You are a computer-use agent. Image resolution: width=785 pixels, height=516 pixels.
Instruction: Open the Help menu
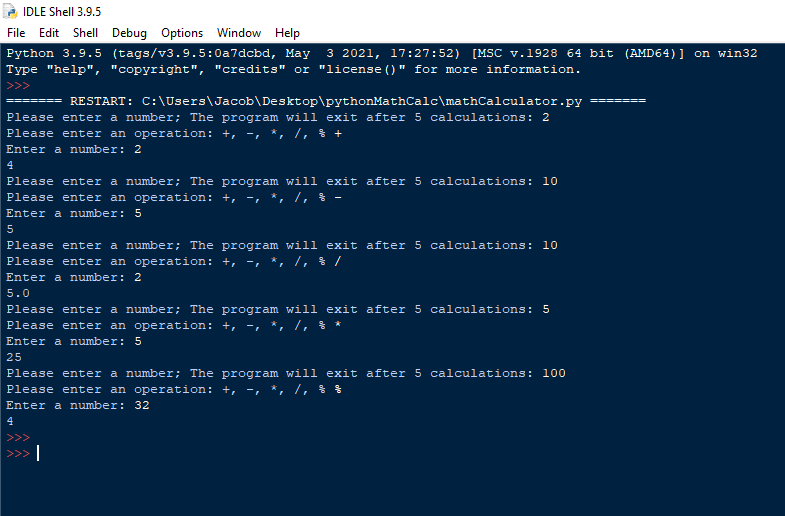[287, 33]
